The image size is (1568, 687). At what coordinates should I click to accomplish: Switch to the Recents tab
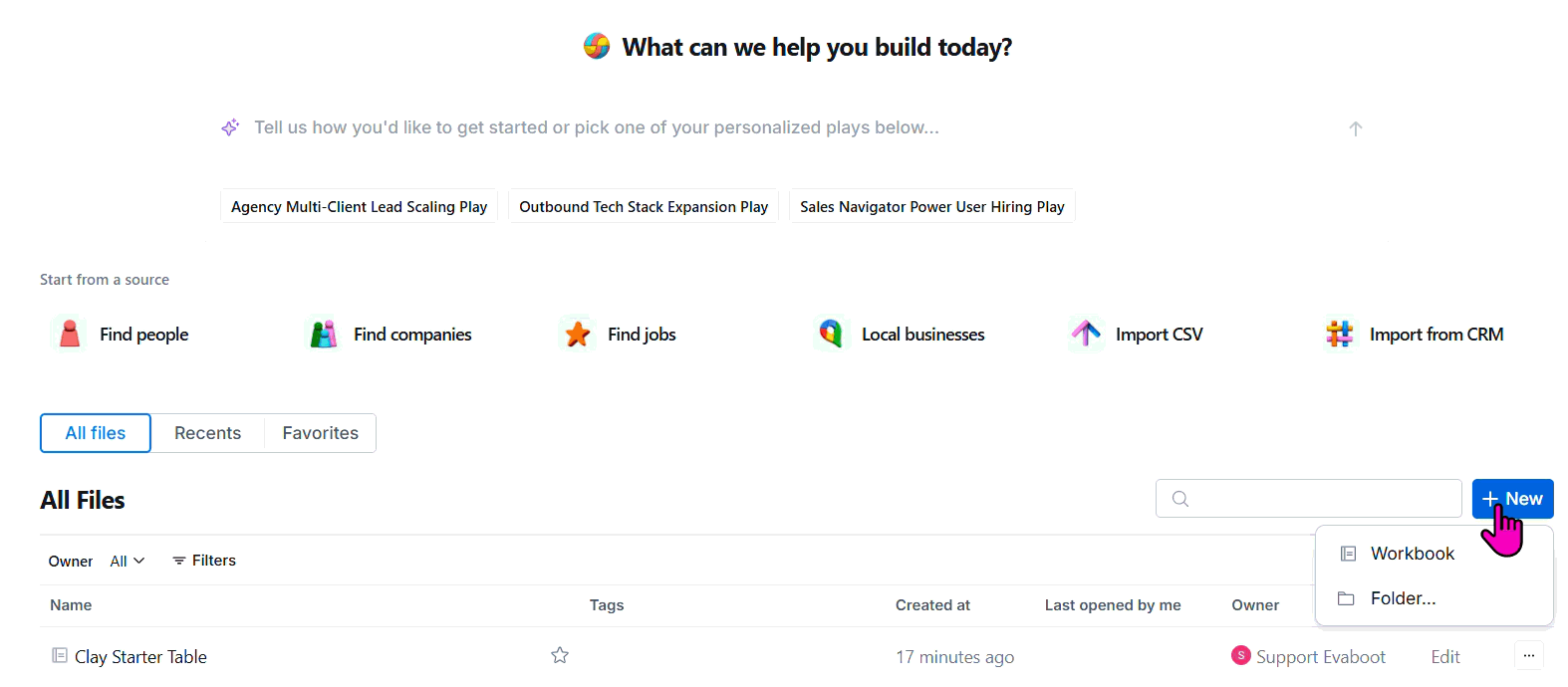tap(207, 433)
